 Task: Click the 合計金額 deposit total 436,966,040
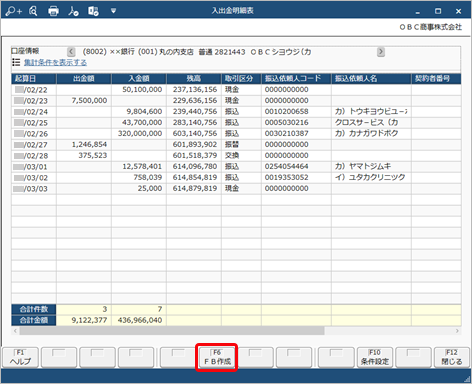click(140, 320)
